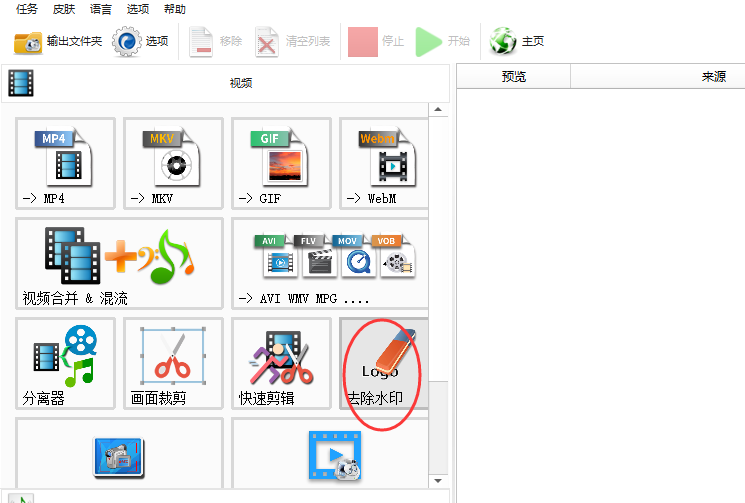The image size is (745, 503).
Task: Go to 主页 homepage globe icon
Action: pyautogui.click(x=516, y=42)
